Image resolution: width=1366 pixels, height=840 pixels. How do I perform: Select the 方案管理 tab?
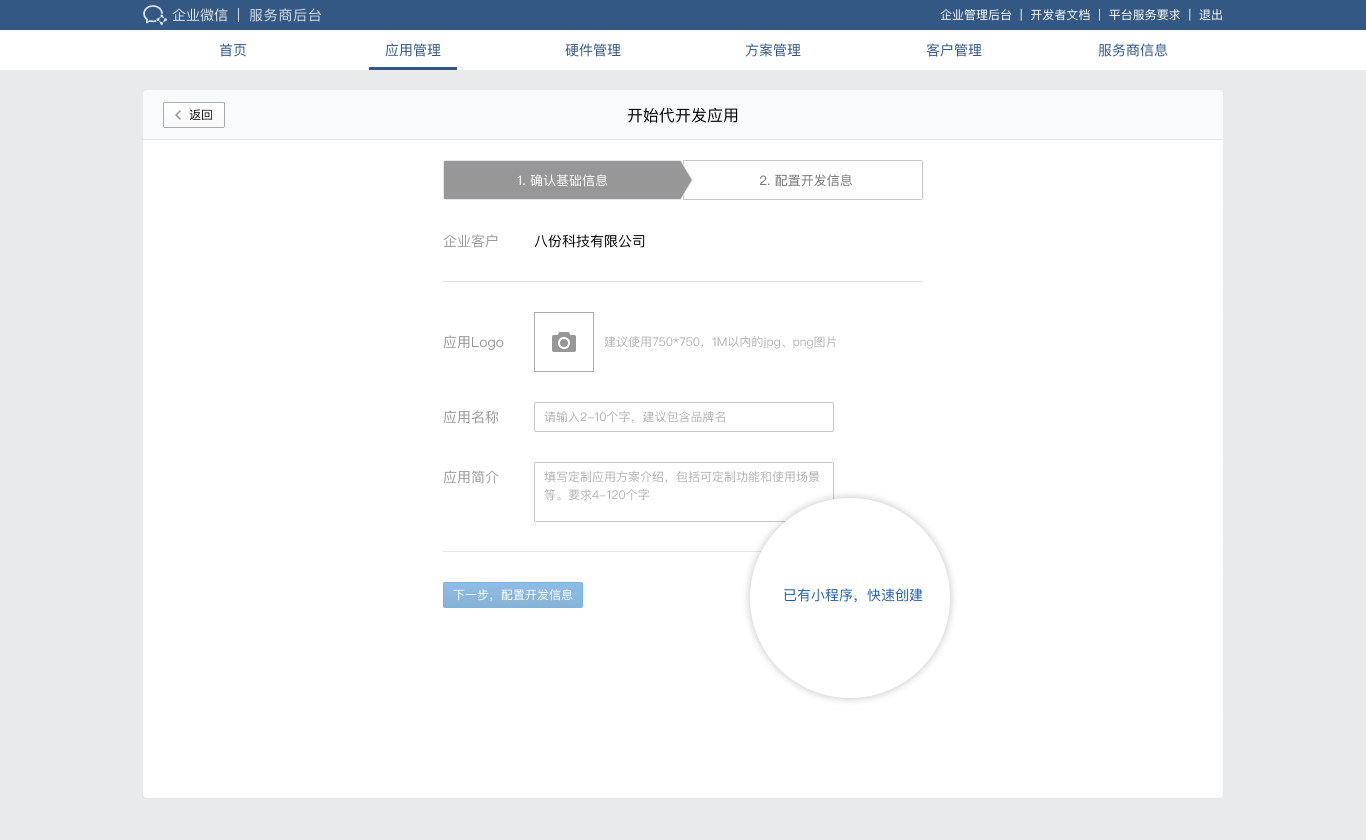773,50
